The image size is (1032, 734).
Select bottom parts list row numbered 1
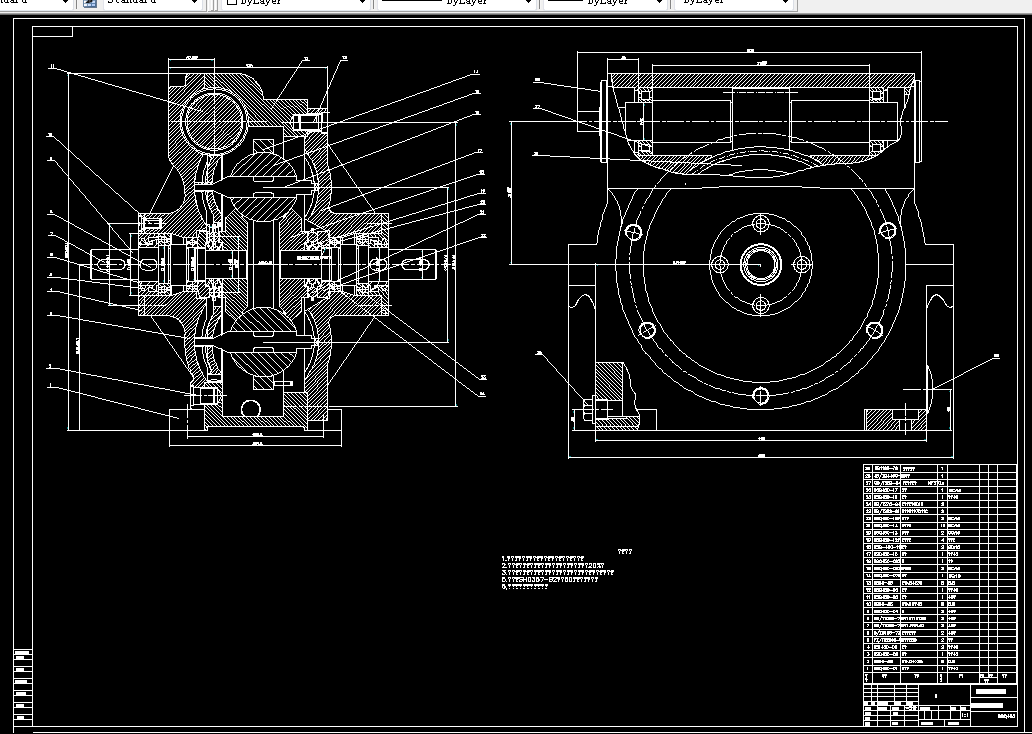coord(940,669)
